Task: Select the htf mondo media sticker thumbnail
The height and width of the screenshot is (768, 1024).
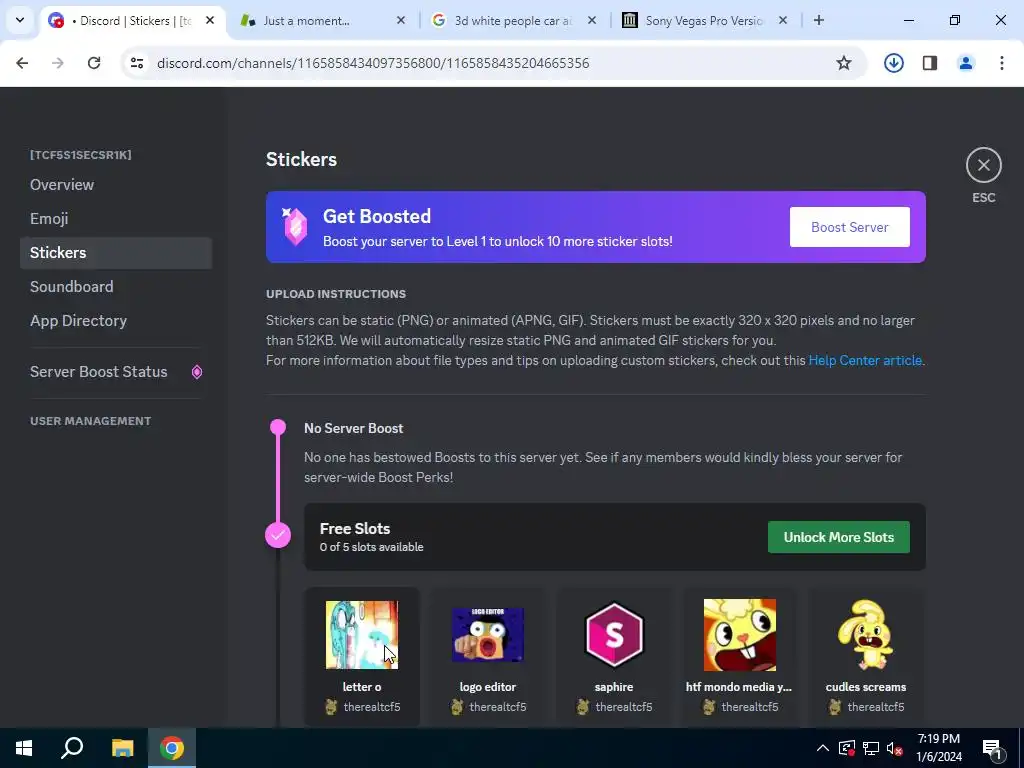Action: coord(740,635)
